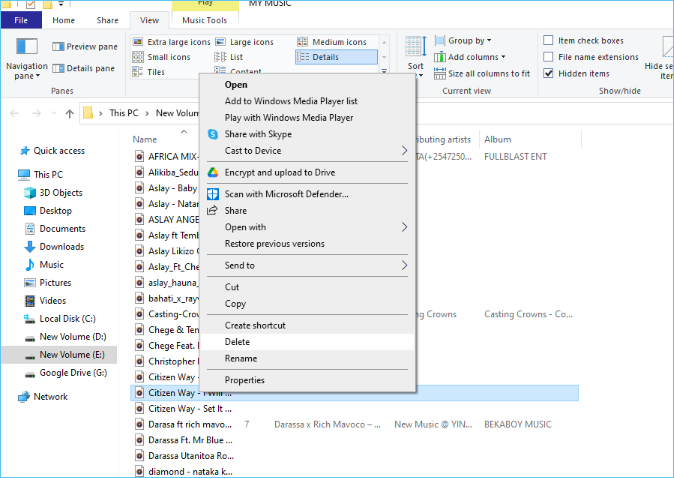Click the Skype icon in context menu
This screenshot has height=478, width=674.
pyautogui.click(x=212, y=134)
